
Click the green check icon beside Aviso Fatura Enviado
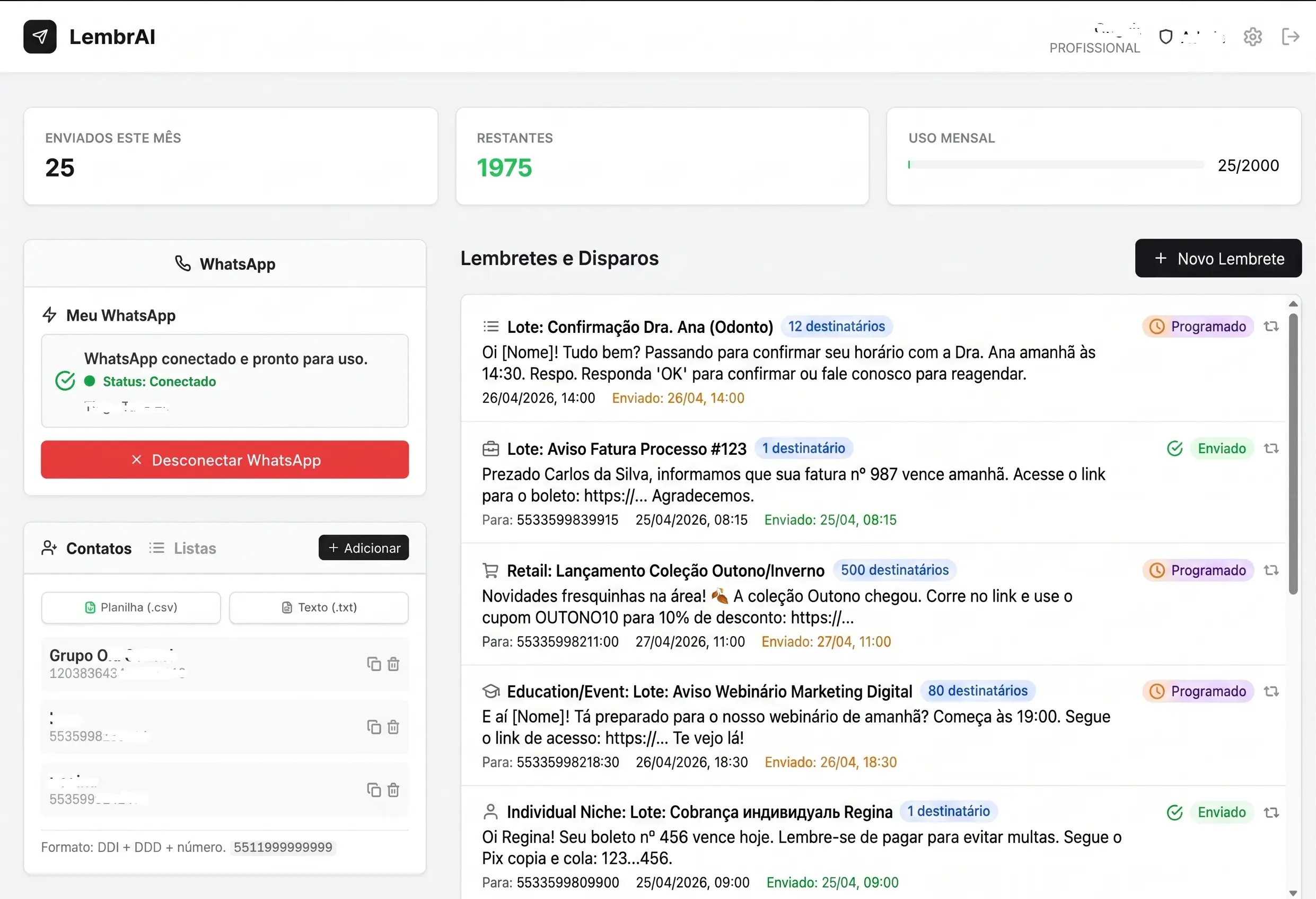pyautogui.click(x=1174, y=448)
